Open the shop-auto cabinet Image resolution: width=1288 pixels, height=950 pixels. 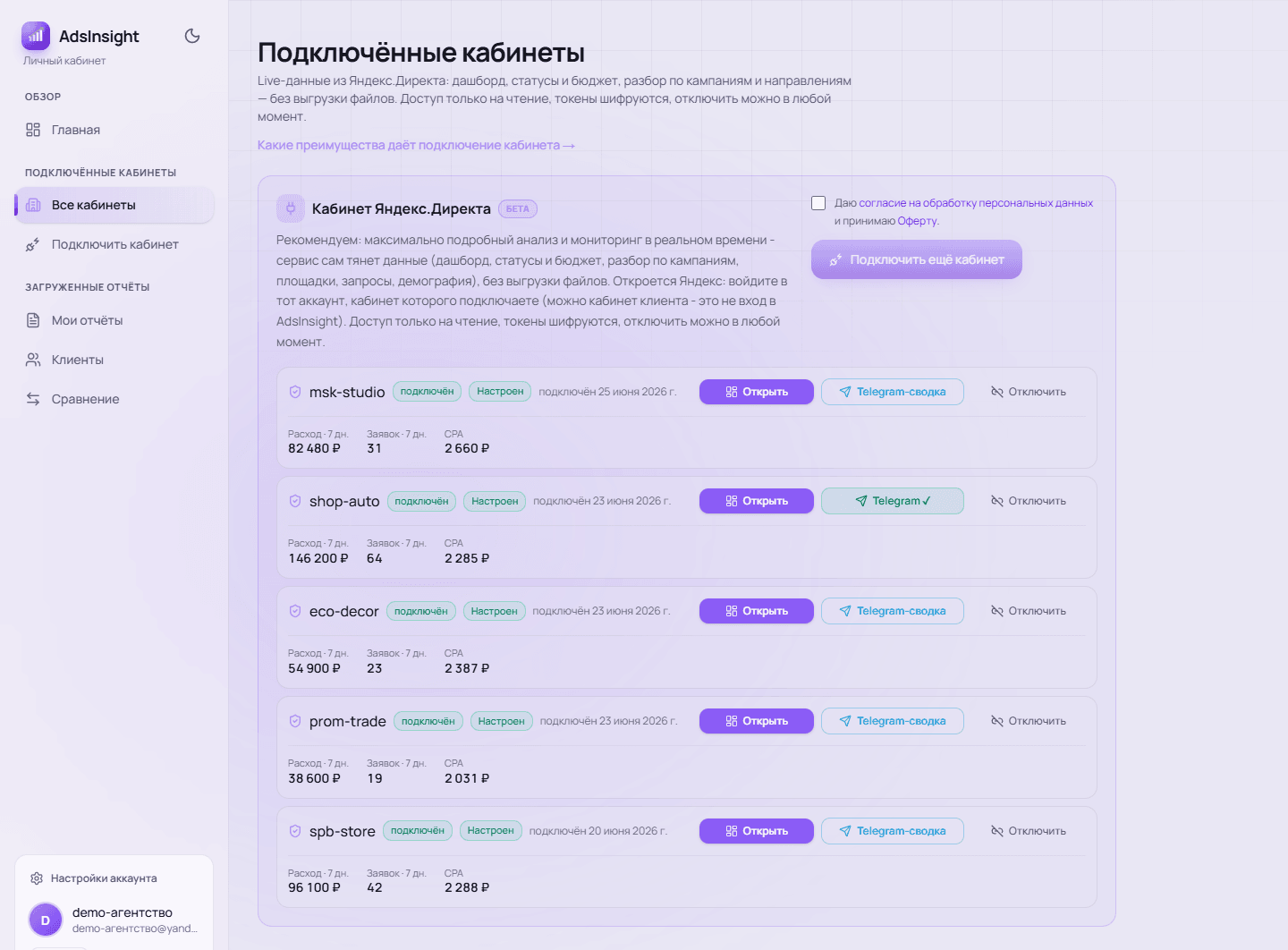757,501
